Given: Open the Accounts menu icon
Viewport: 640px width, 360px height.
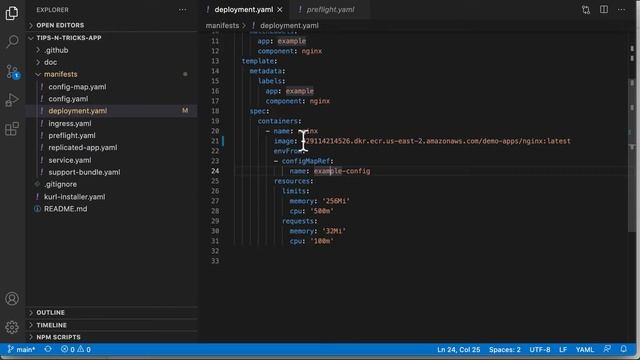Looking at the screenshot, I should pyautogui.click(x=12, y=299).
